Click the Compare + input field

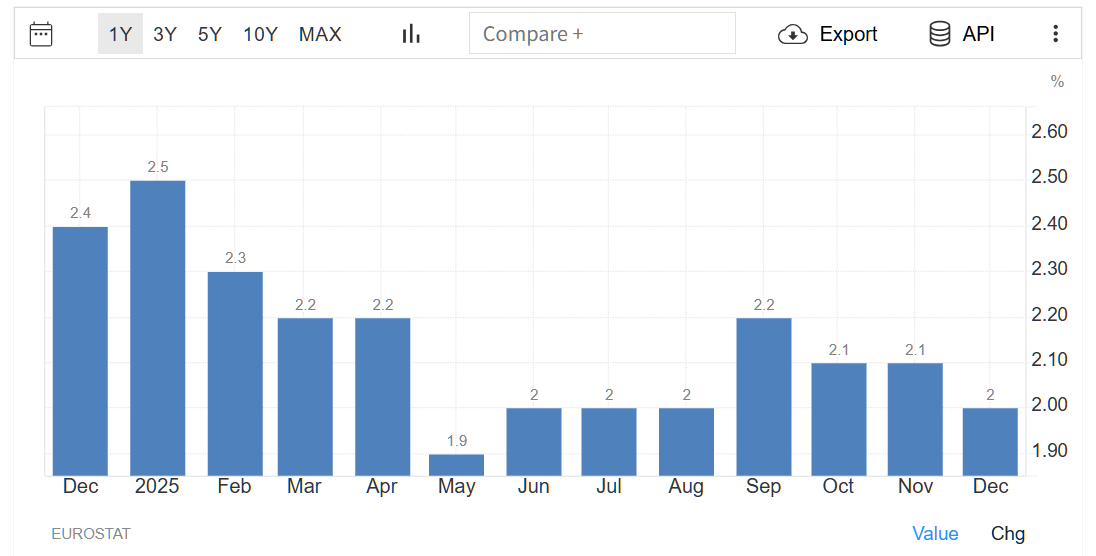coord(602,34)
